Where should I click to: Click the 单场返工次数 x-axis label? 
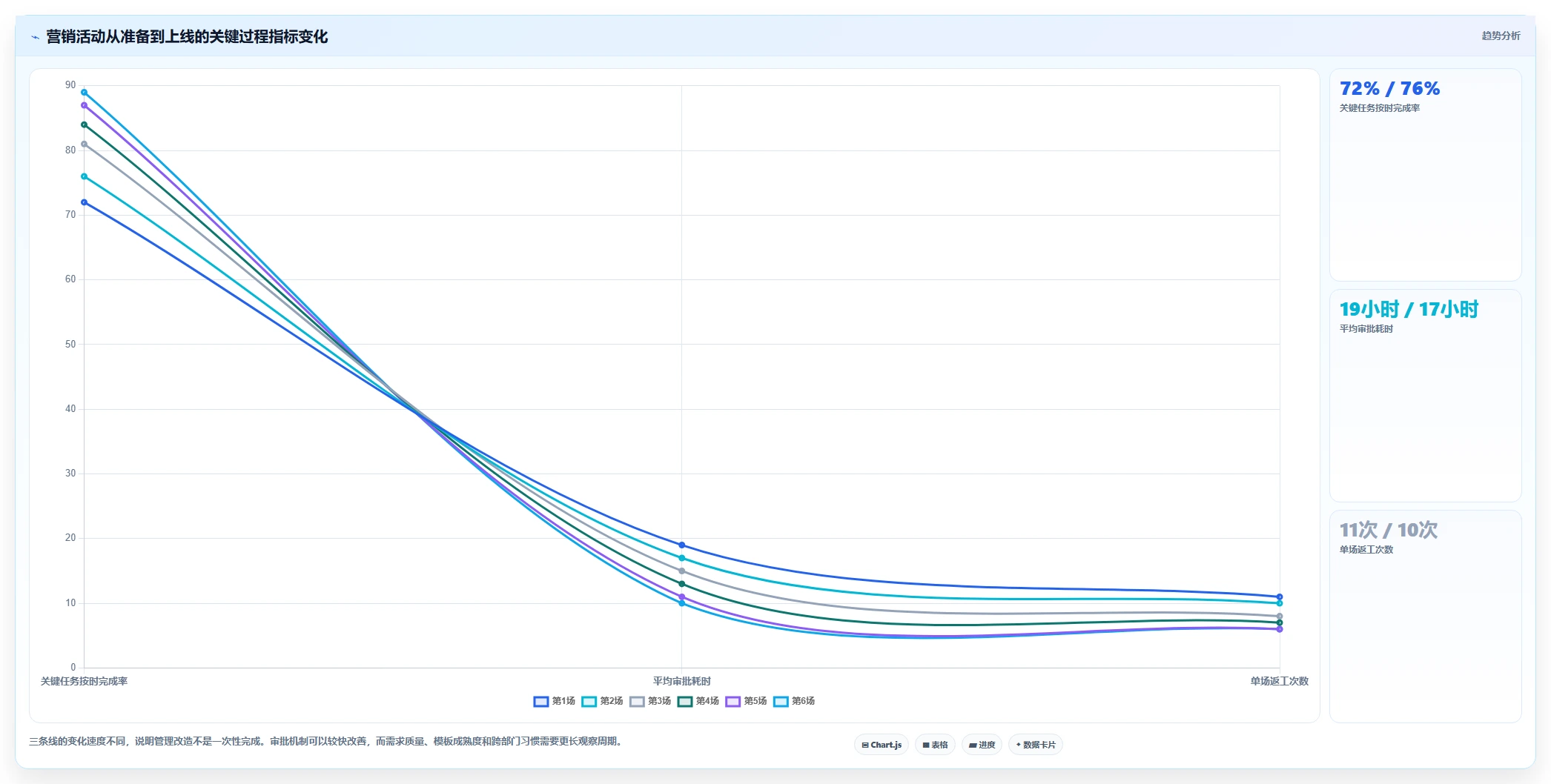(x=1280, y=681)
